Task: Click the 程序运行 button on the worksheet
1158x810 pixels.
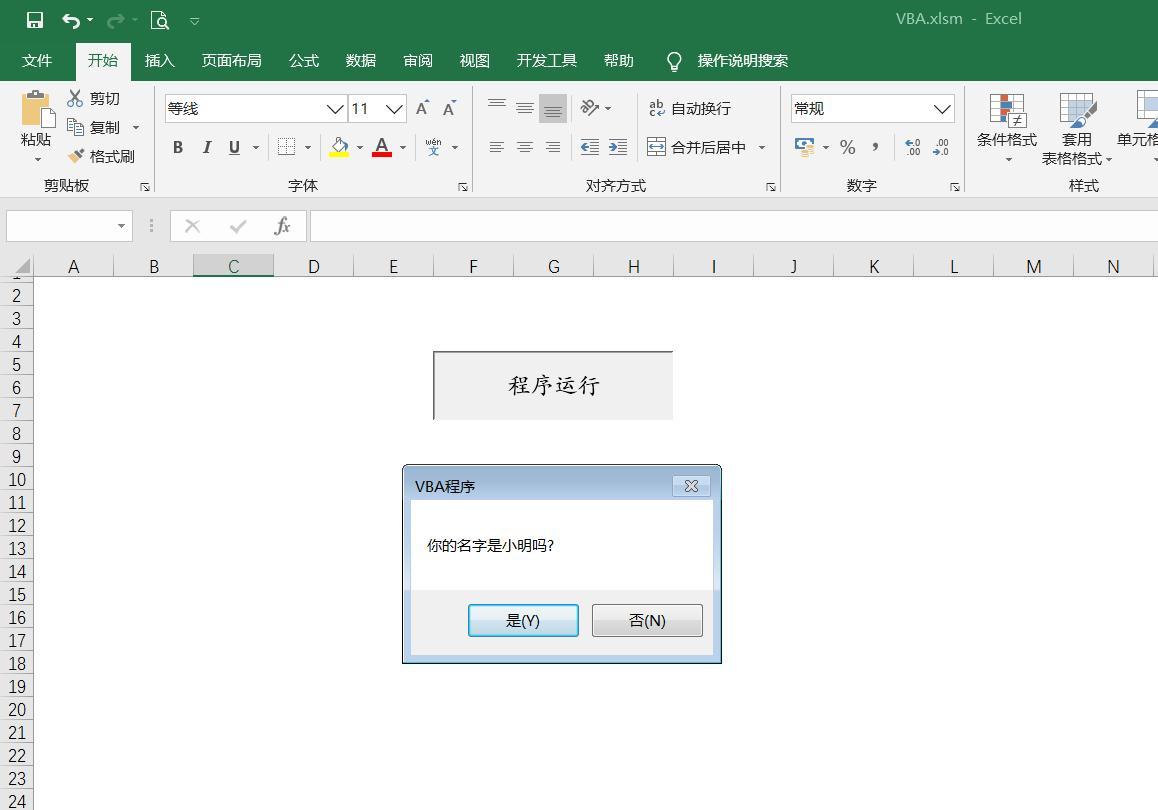Action: (552, 385)
